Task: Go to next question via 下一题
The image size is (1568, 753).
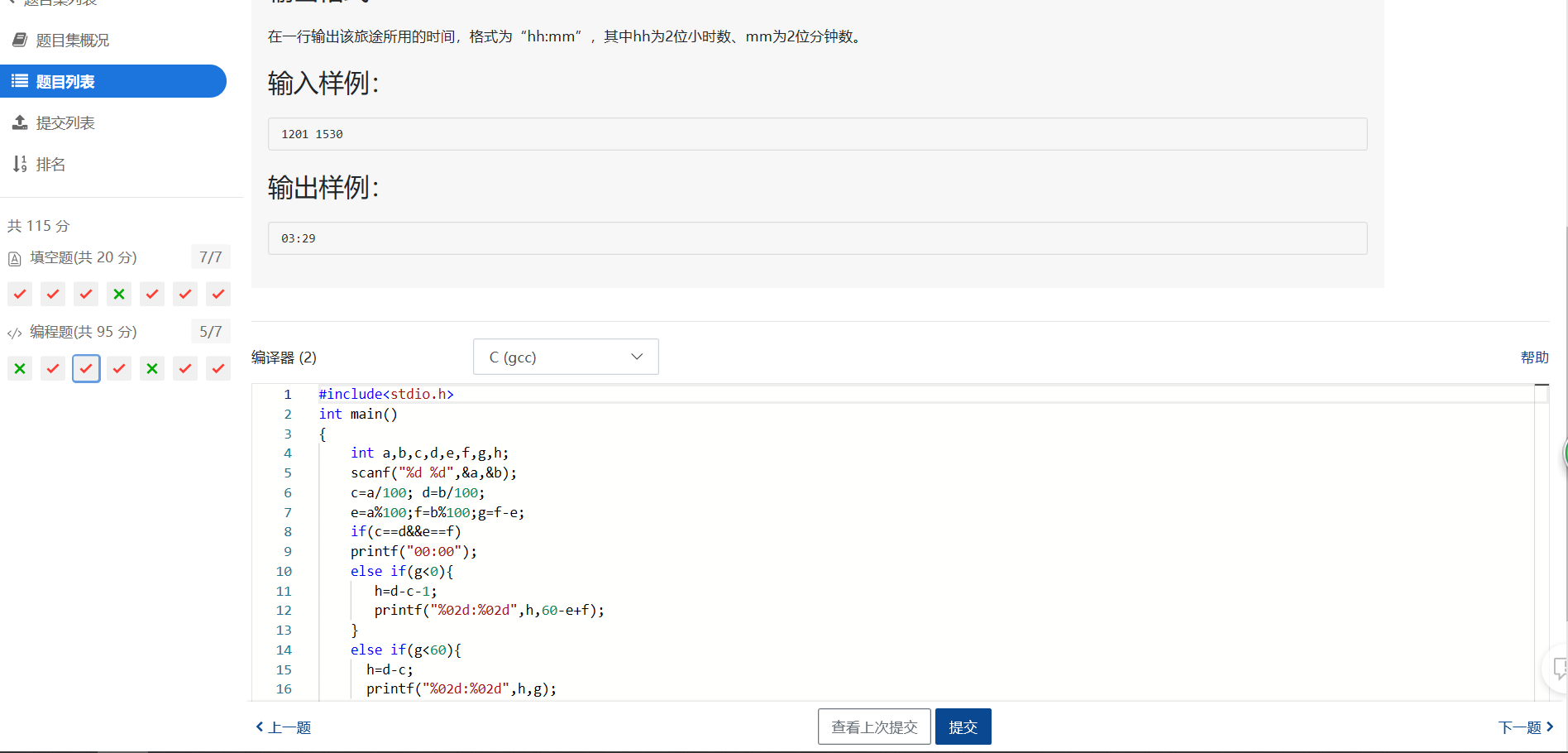Action: point(1526,727)
